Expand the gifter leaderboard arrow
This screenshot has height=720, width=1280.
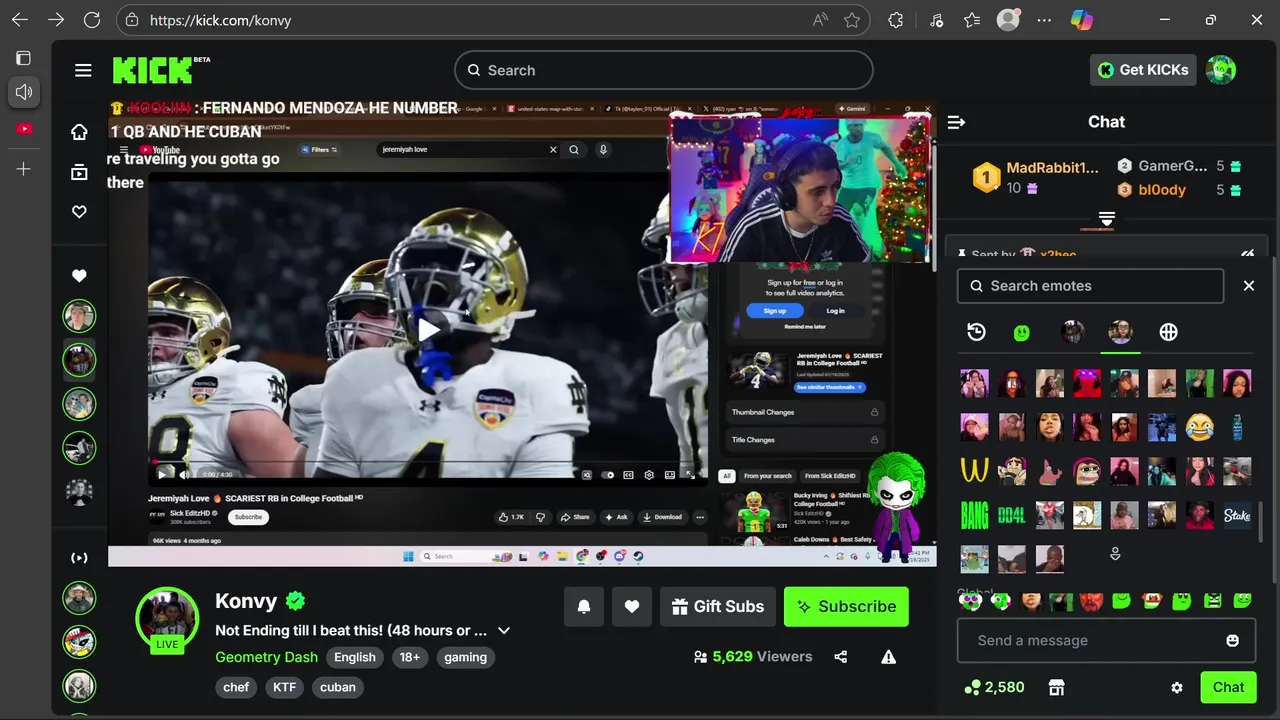click(1106, 219)
